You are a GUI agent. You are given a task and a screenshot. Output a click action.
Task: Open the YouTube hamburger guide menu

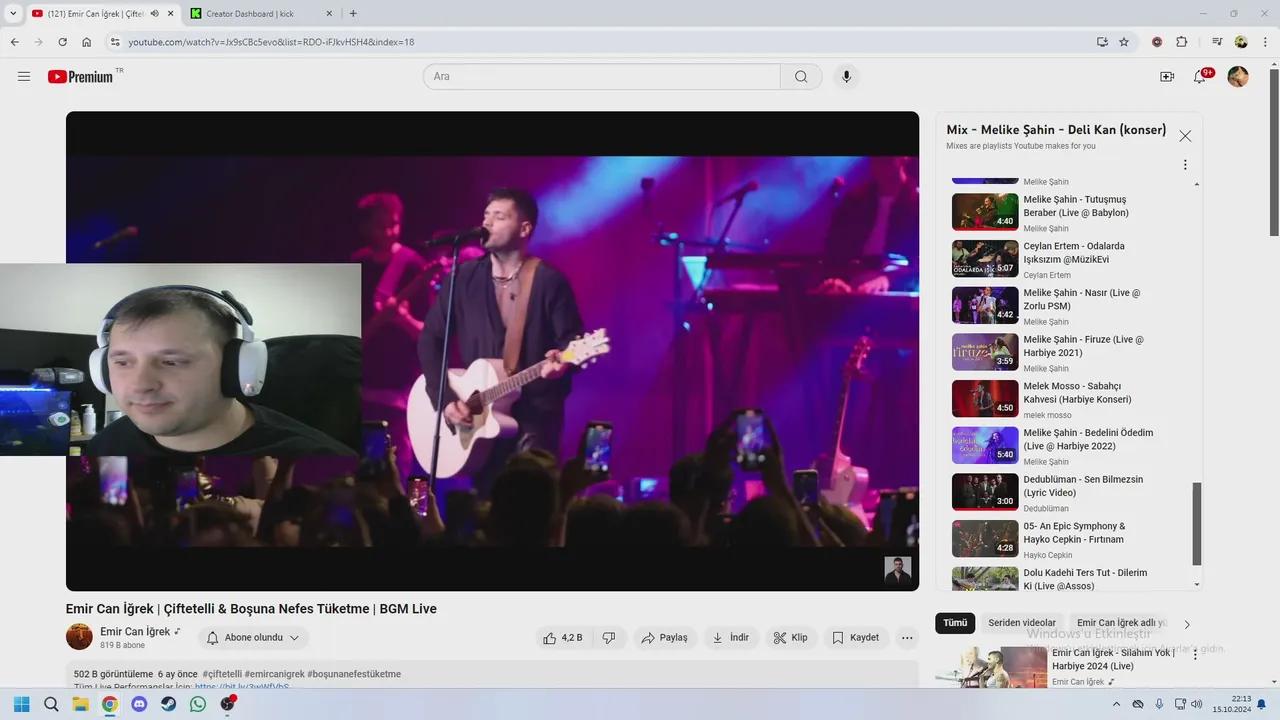click(x=24, y=77)
